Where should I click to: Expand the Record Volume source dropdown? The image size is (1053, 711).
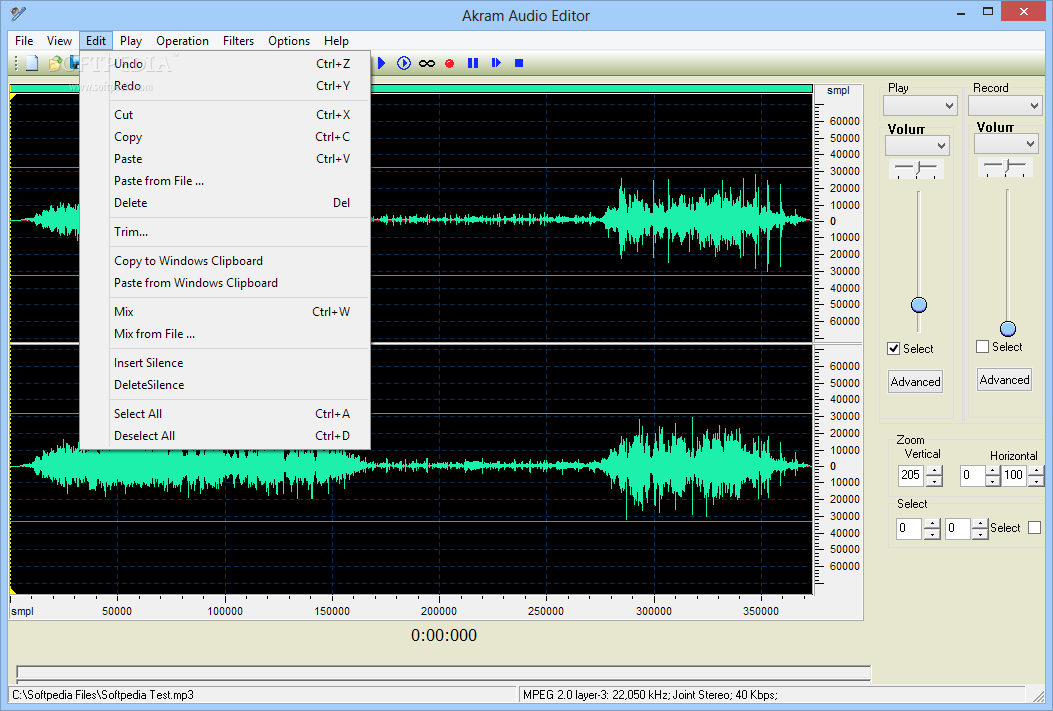pos(1007,144)
